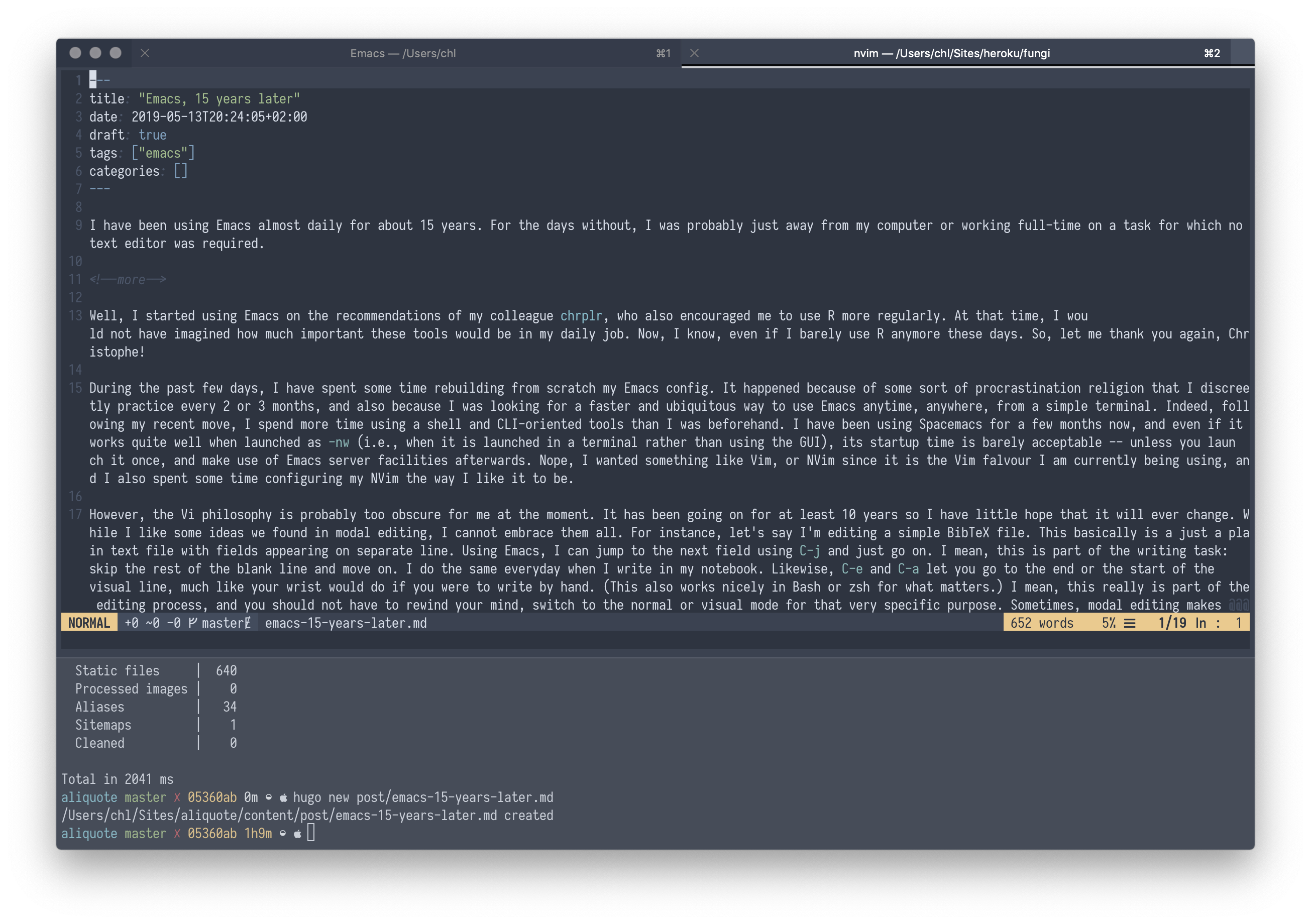
Task: Click the Apple logo before the hugo new command
Action: click(x=283, y=798)
